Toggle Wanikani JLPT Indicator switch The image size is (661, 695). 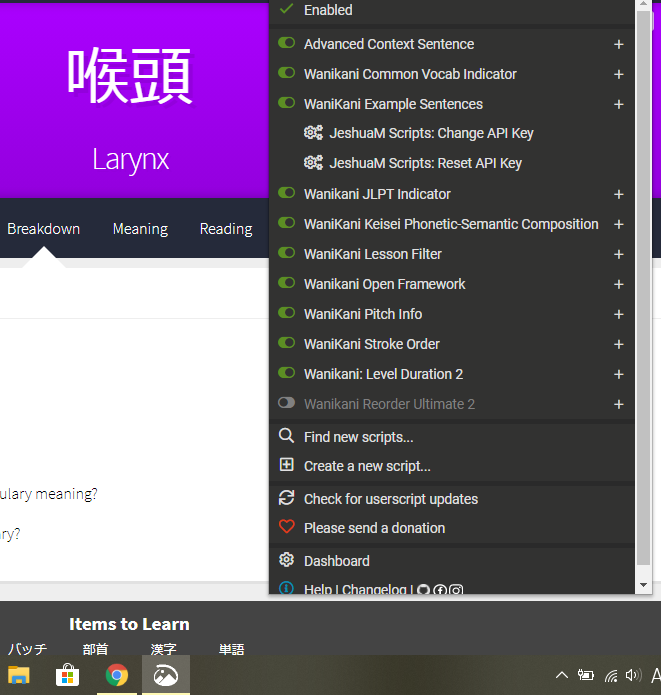pyautogui.click(x=286, y=193)
